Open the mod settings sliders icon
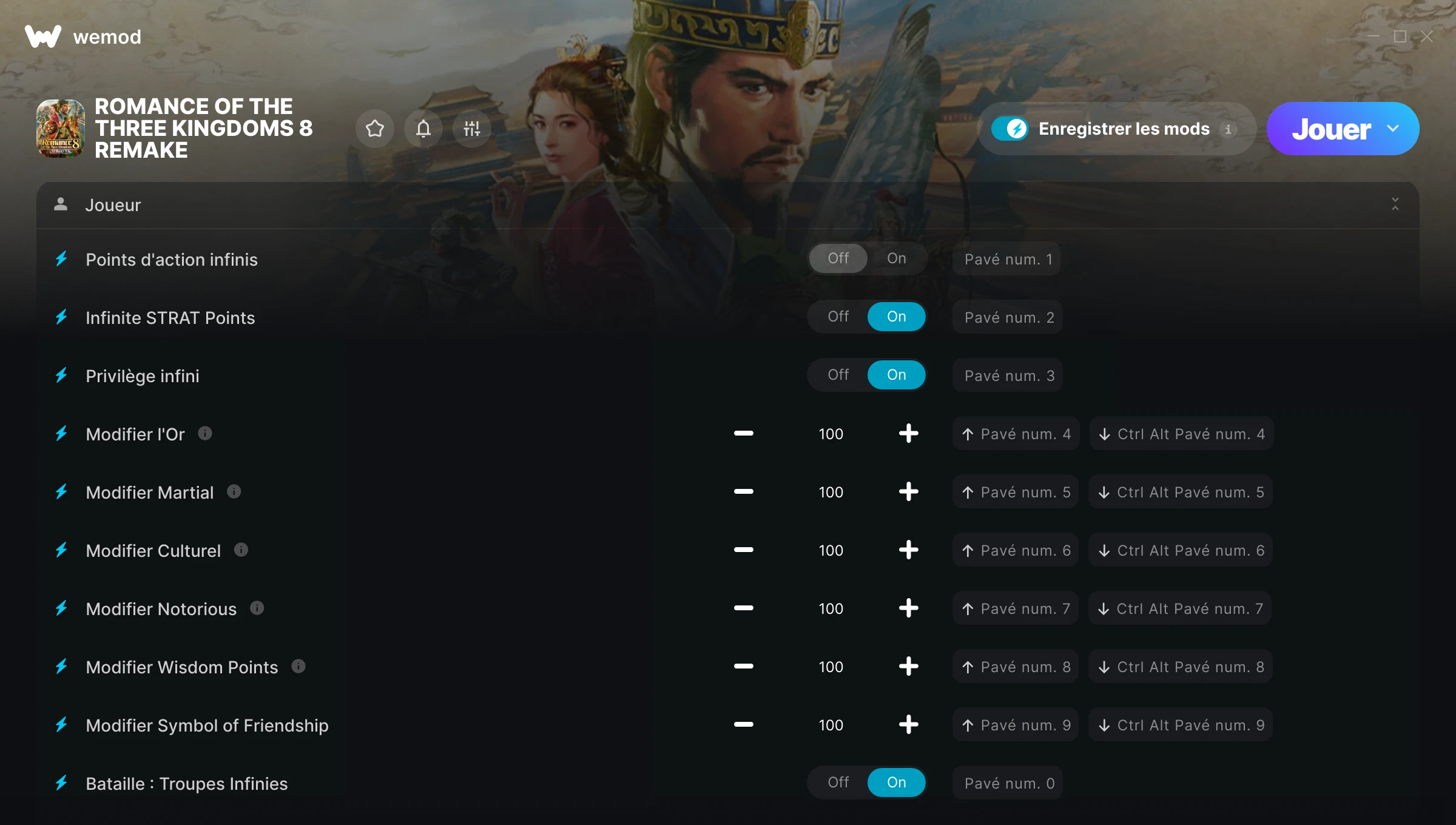The width and height of the screenshot is (1456, 825). point(472,129)
